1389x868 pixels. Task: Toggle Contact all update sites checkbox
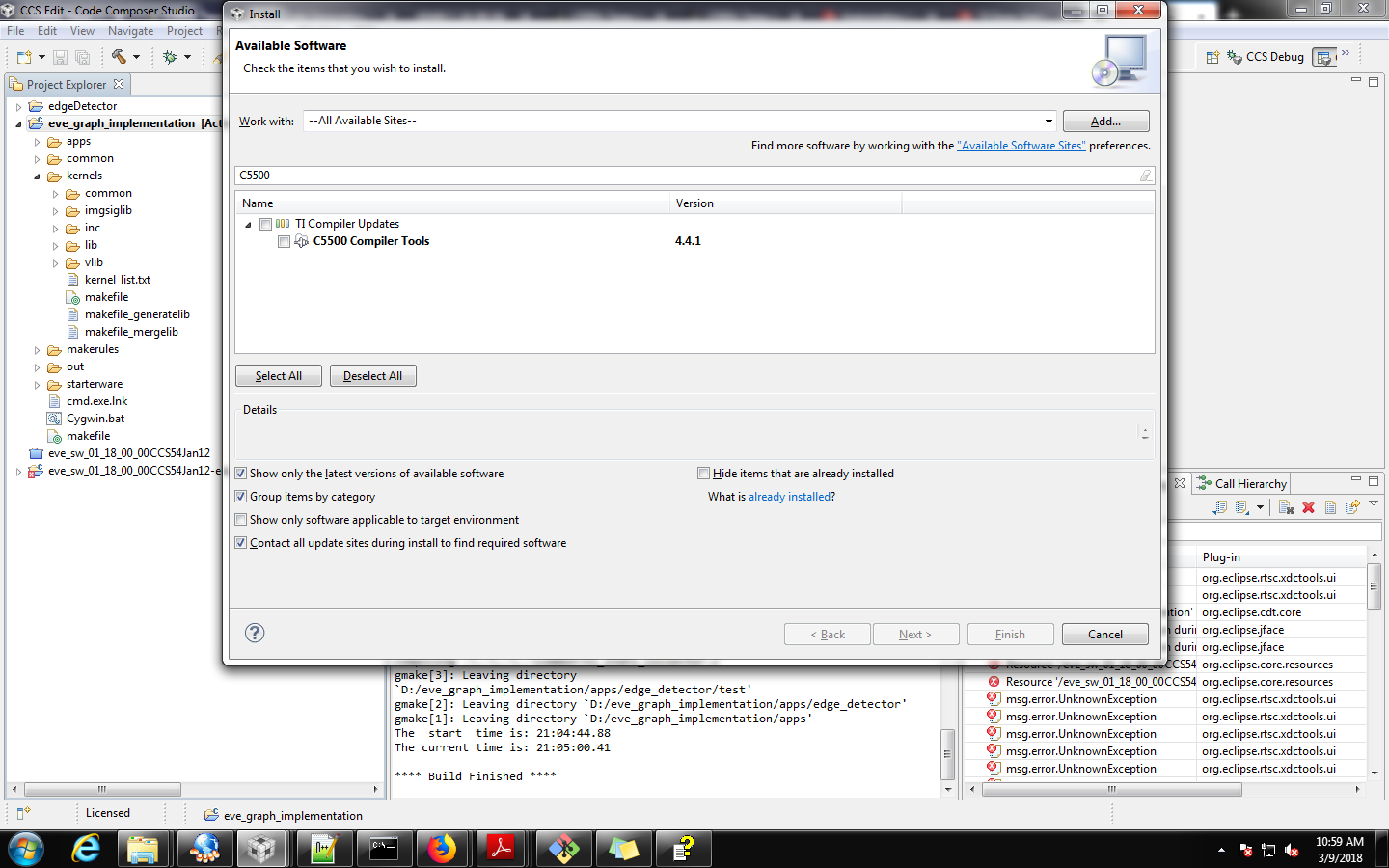coord(241,543)
